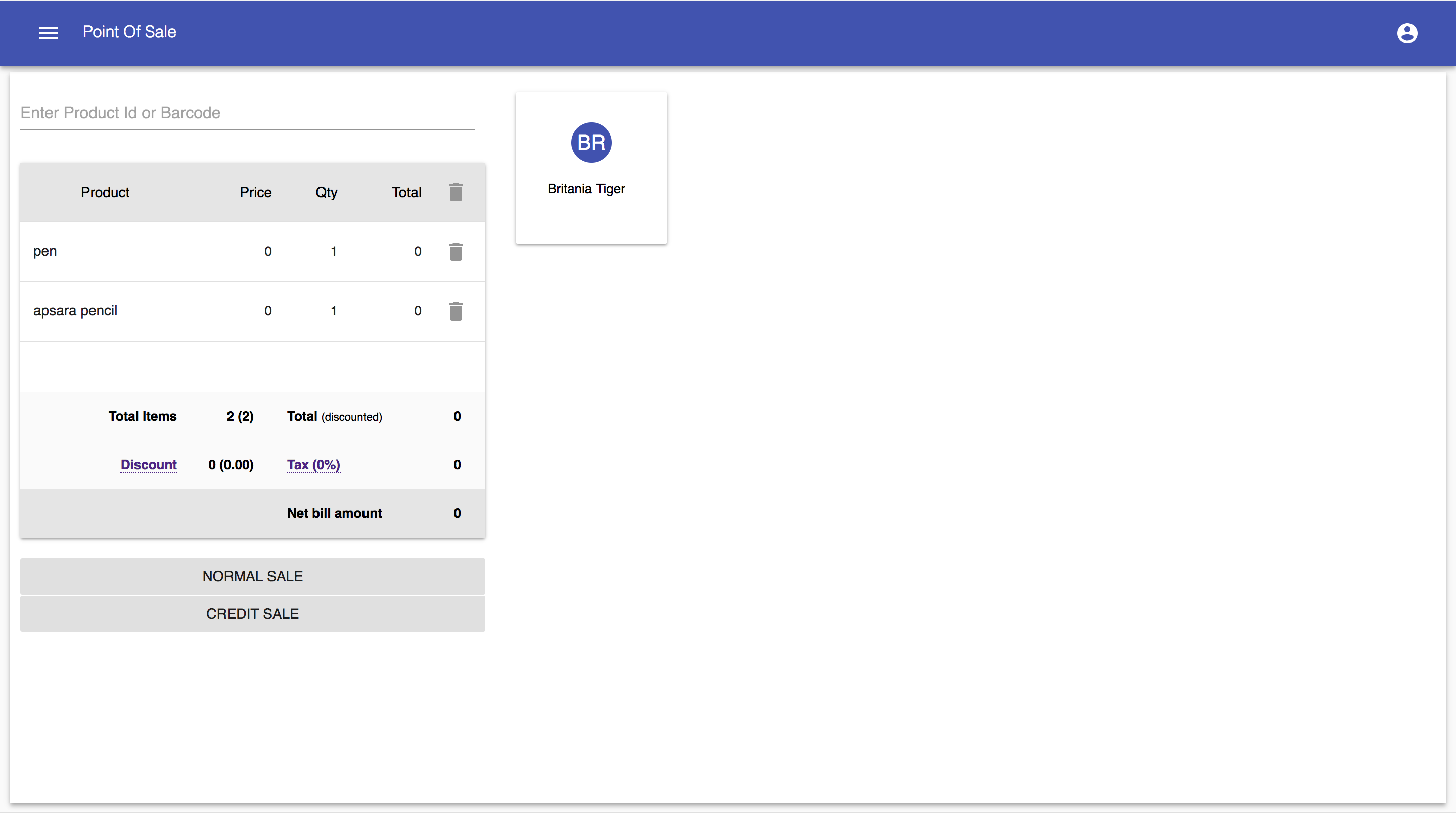Image resolution: width=1456 pixels, height=813 pixels.
Task: Open the hamburger navigation menu
Action: [48, 33]
